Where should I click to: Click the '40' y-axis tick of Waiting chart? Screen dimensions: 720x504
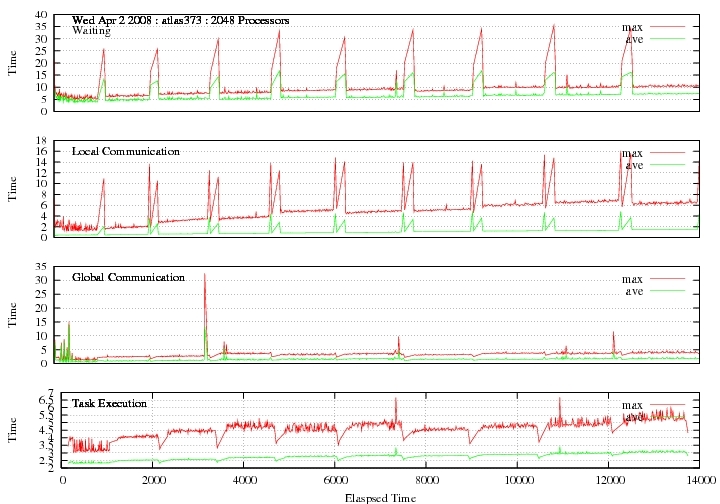coord(41,15)
